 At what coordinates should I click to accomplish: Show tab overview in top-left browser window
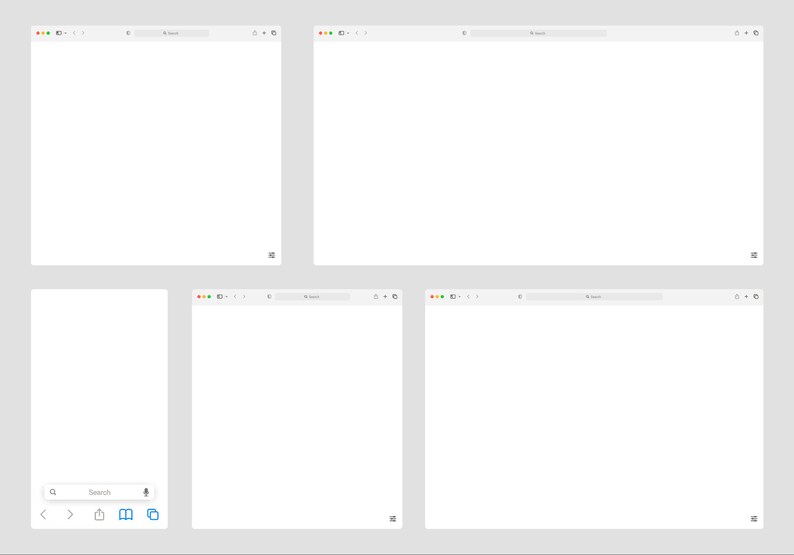(274, 33)
